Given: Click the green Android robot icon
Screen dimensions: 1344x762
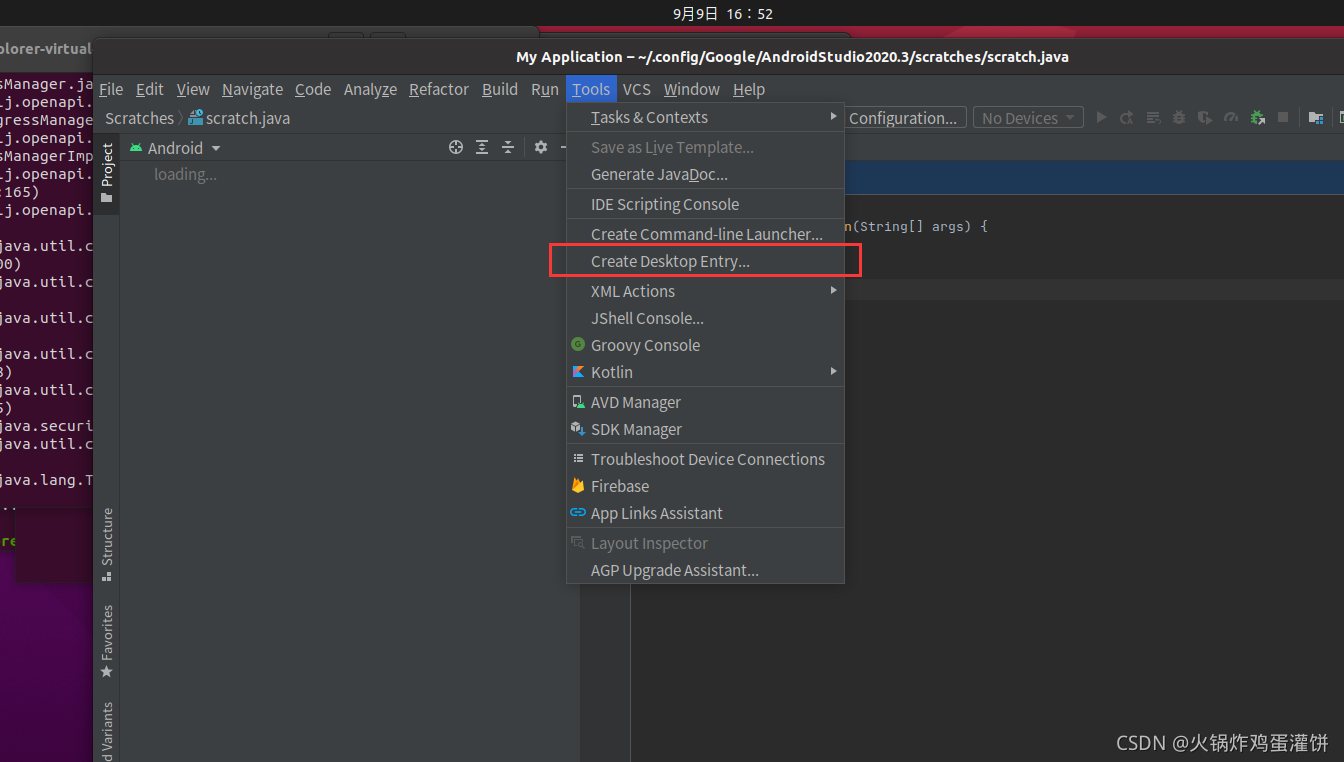Looking at the screenshot, I should [136, 147].
